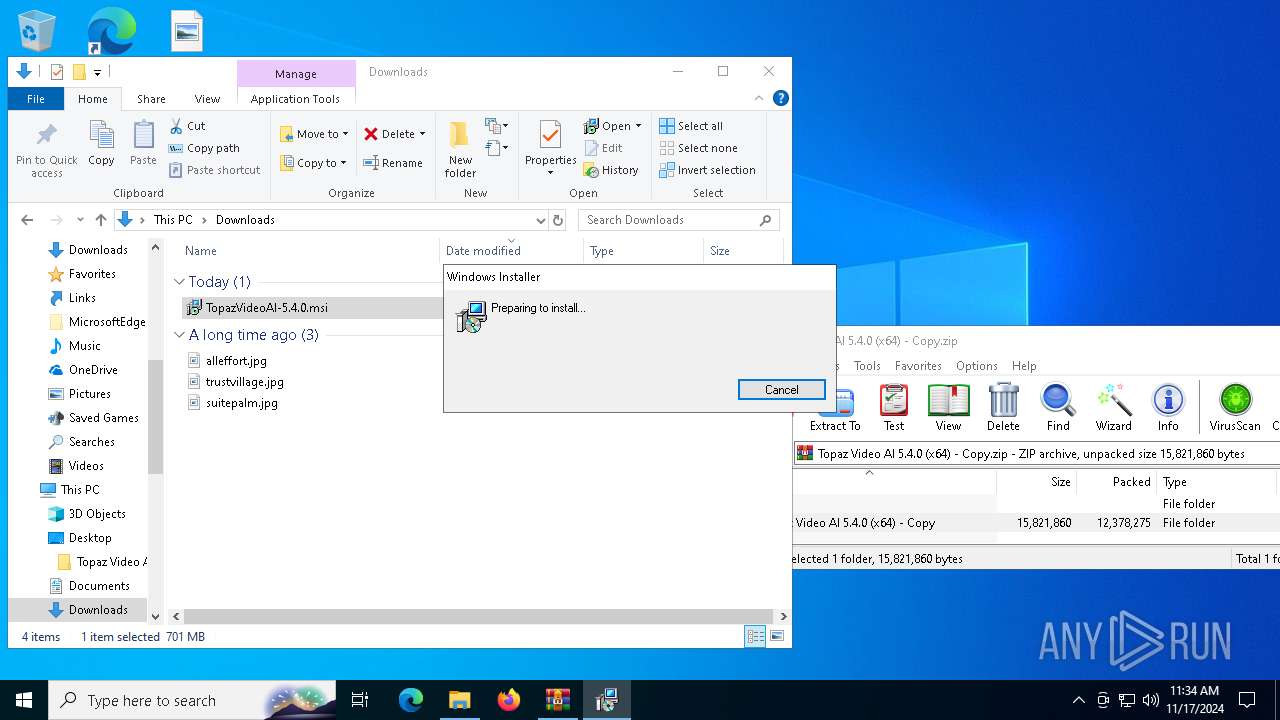Collapse the ribbon with chevron
The width and height of the screenshot is (1280, 720).
(x=759, y=98)
